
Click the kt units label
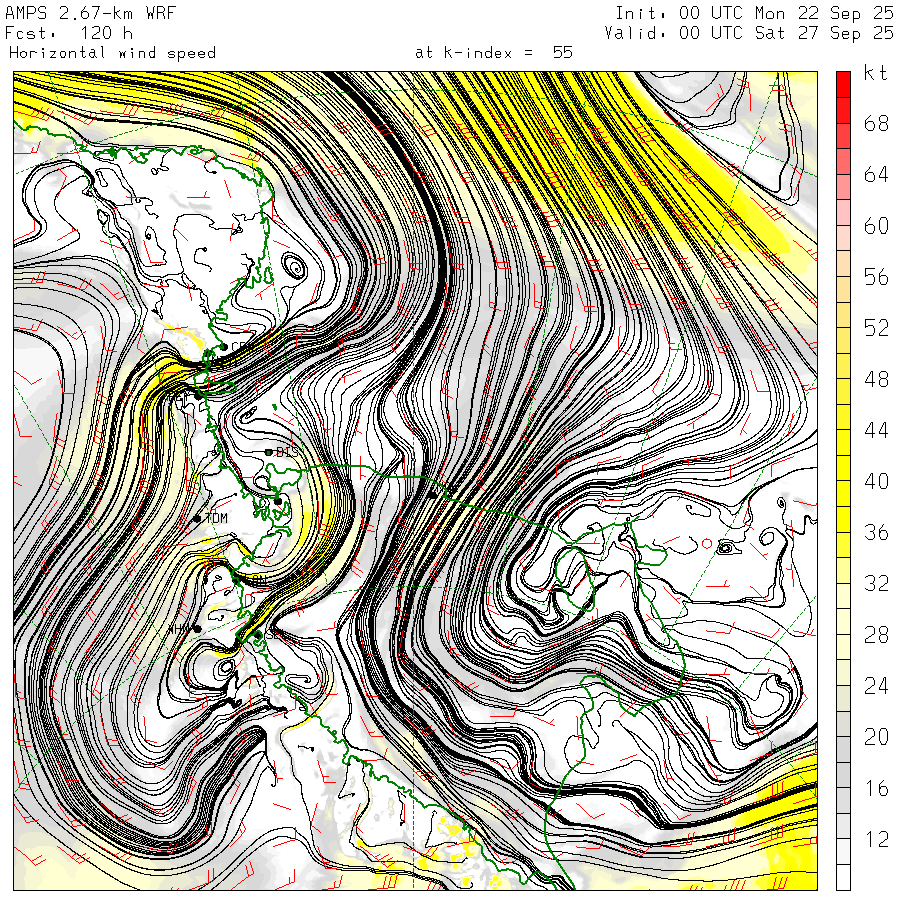tap(875, 75)
